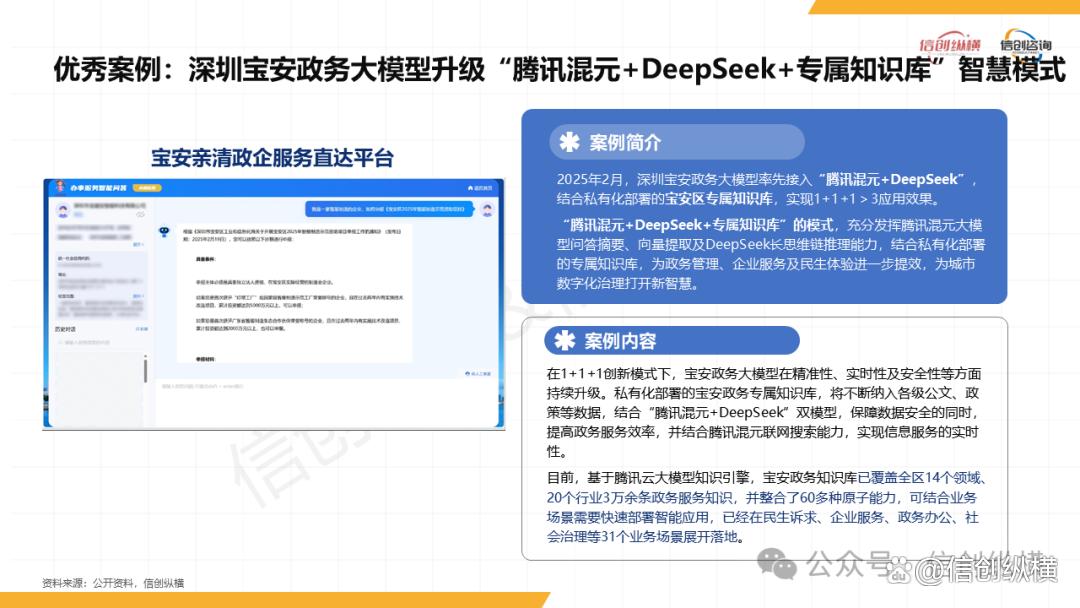Click the blue user question chat bubble
This screenshot has height=608, width=1080.
[389, 209]
